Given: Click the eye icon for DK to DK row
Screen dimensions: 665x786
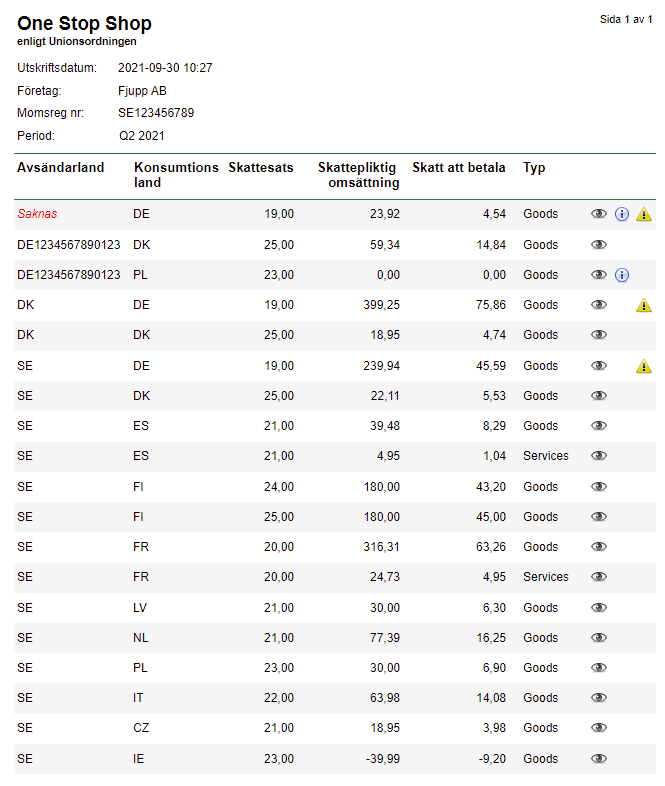Looking at the screenshot, I should click(x=599, y=335).
